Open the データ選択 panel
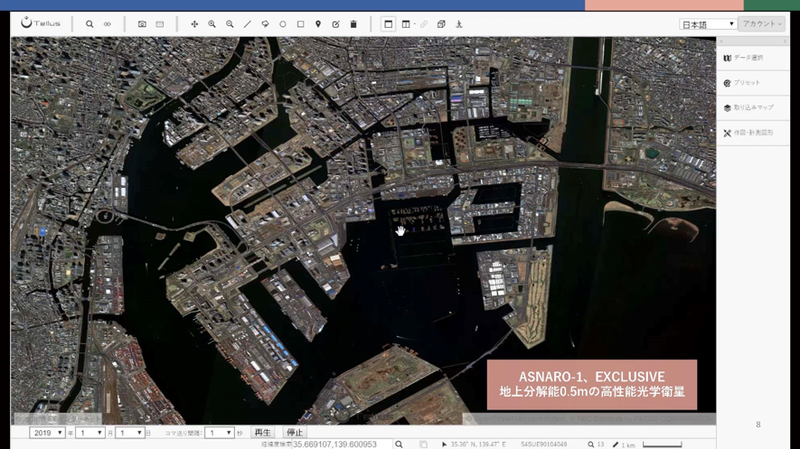The width and height of the screenshot is (800, 449). coord(753,58)
